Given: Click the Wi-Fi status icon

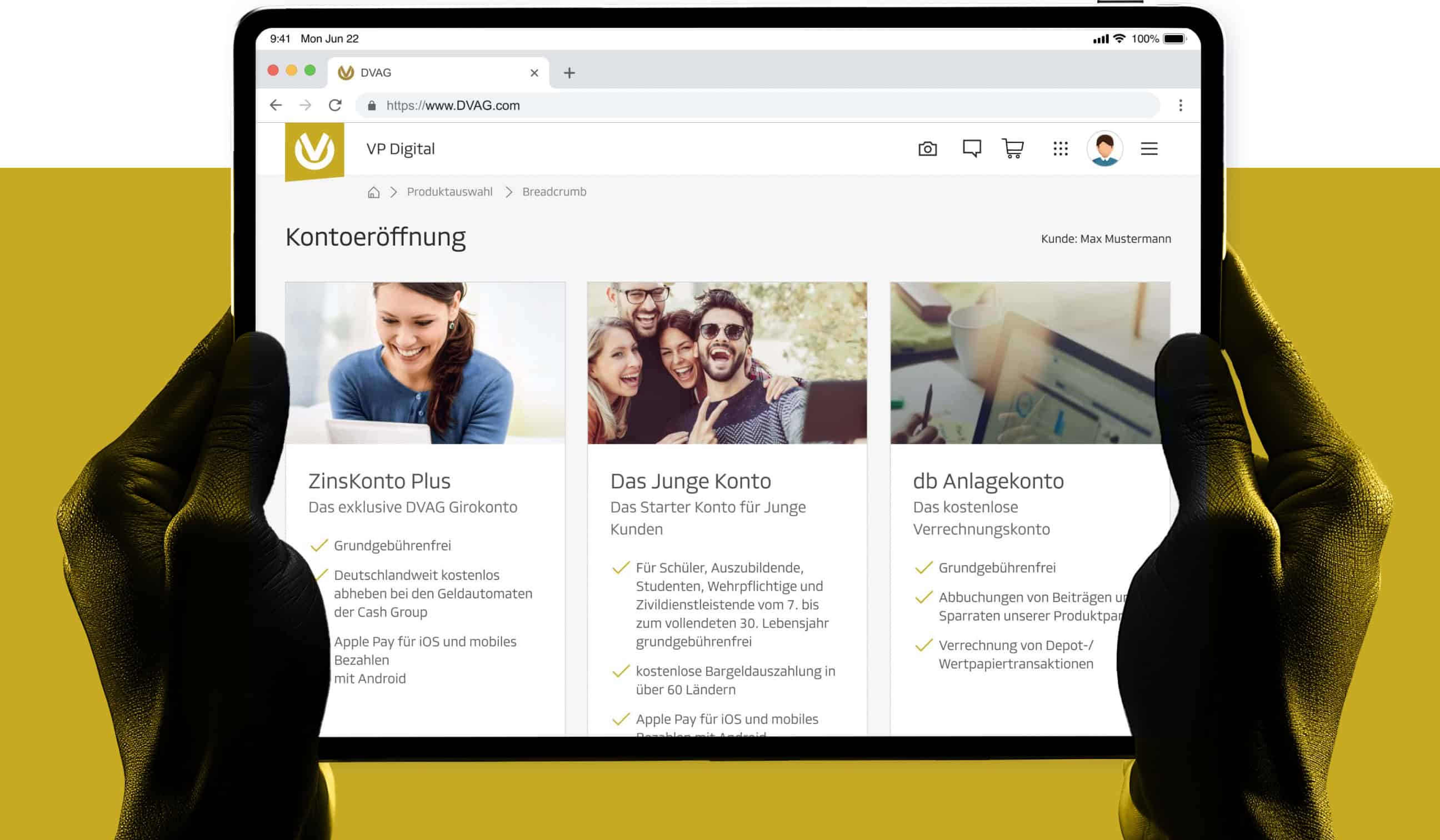Looking at the screenshot, I should [x=1119, y=38].
